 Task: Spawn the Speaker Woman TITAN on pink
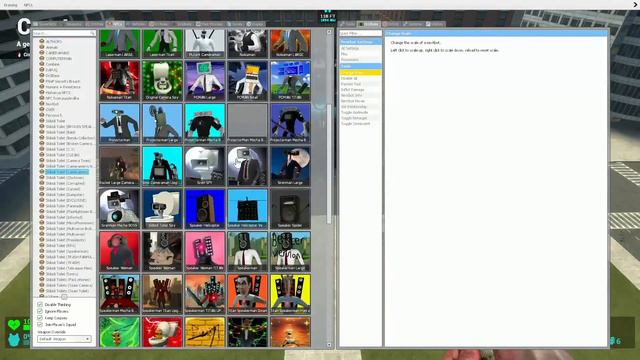[x=204, y=251]
